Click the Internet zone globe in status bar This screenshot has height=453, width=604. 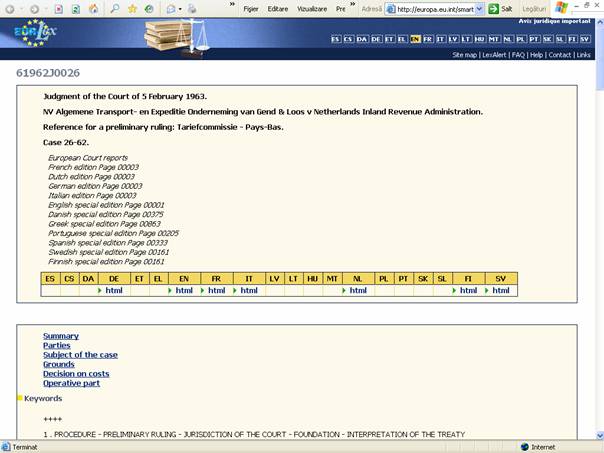(x=524, y=447)
